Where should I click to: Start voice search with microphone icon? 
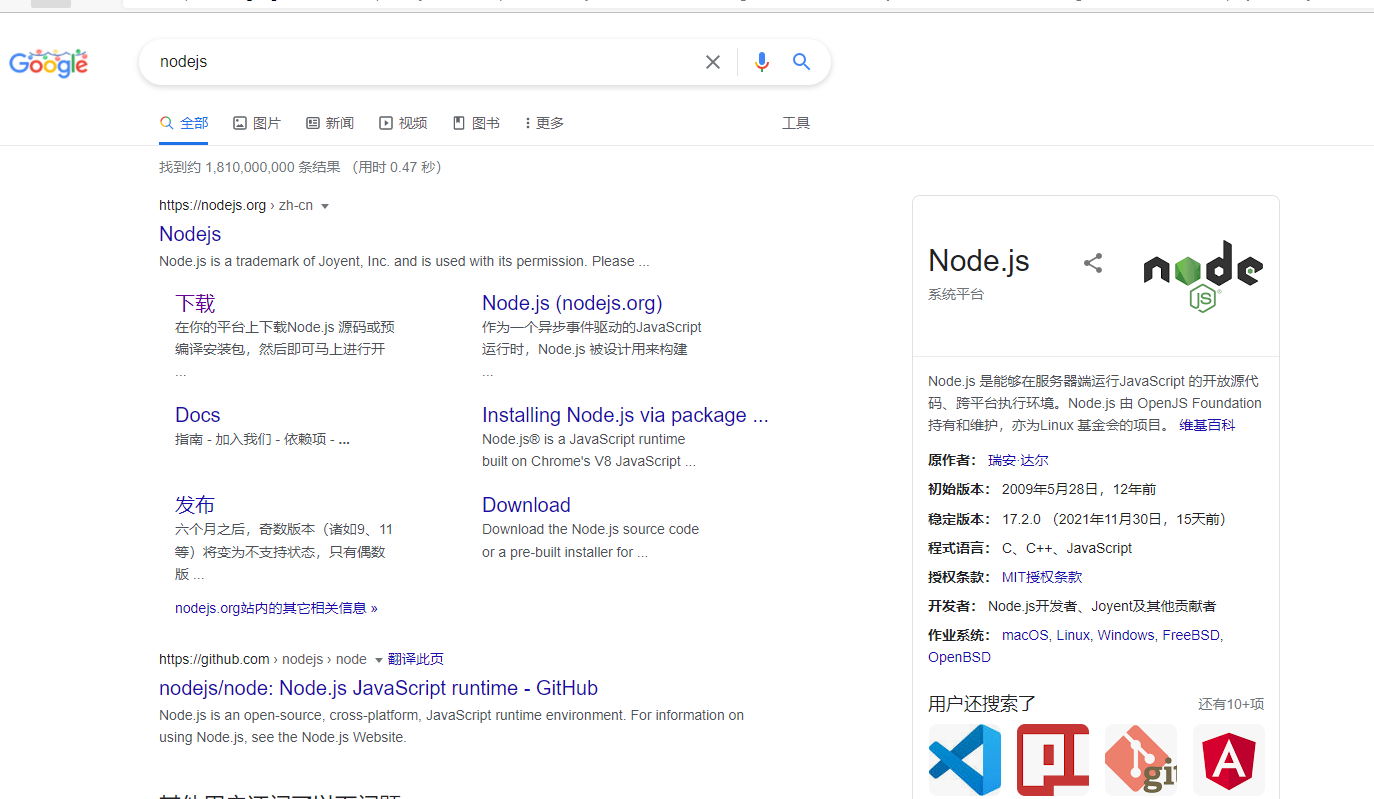click(x=762, y=62)
